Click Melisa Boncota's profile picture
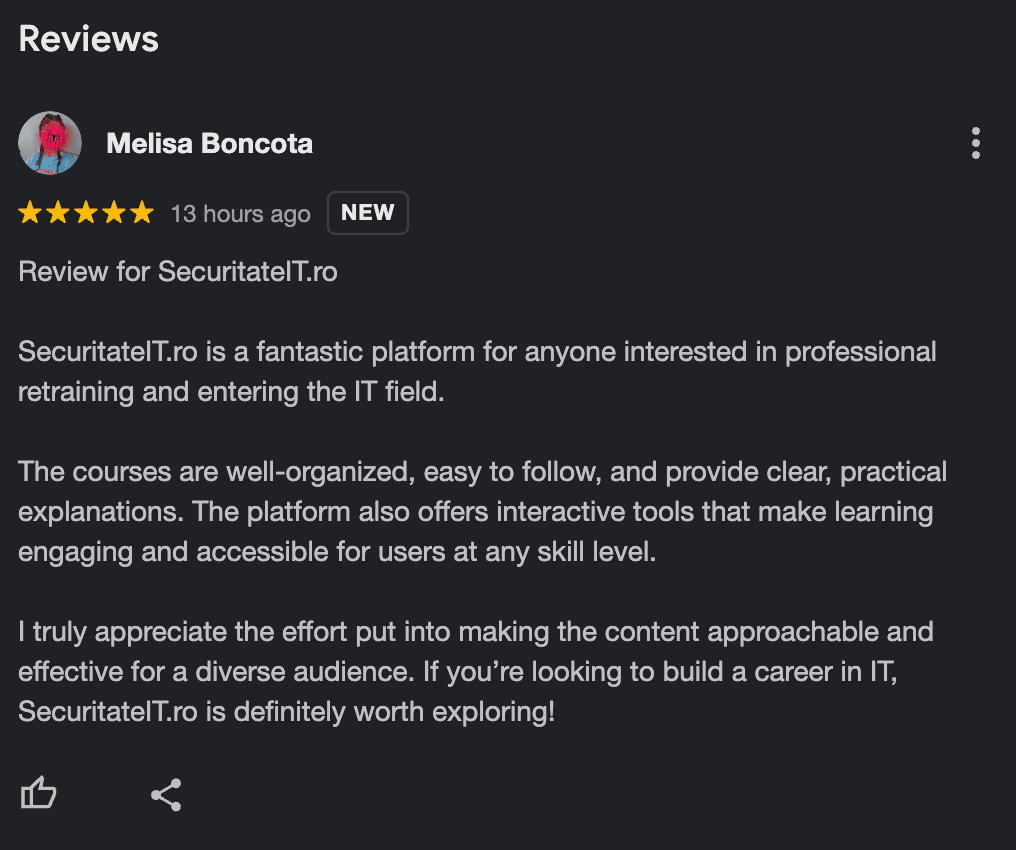 coord(50,143)
